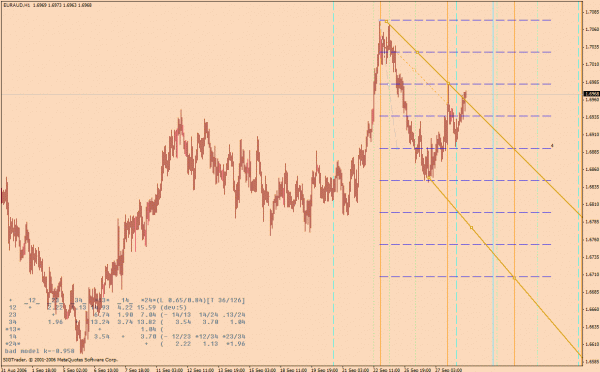This screenshot has width=600, height=372.
Task: Click the 1.6985 price axis label
Action: [592, 82]
